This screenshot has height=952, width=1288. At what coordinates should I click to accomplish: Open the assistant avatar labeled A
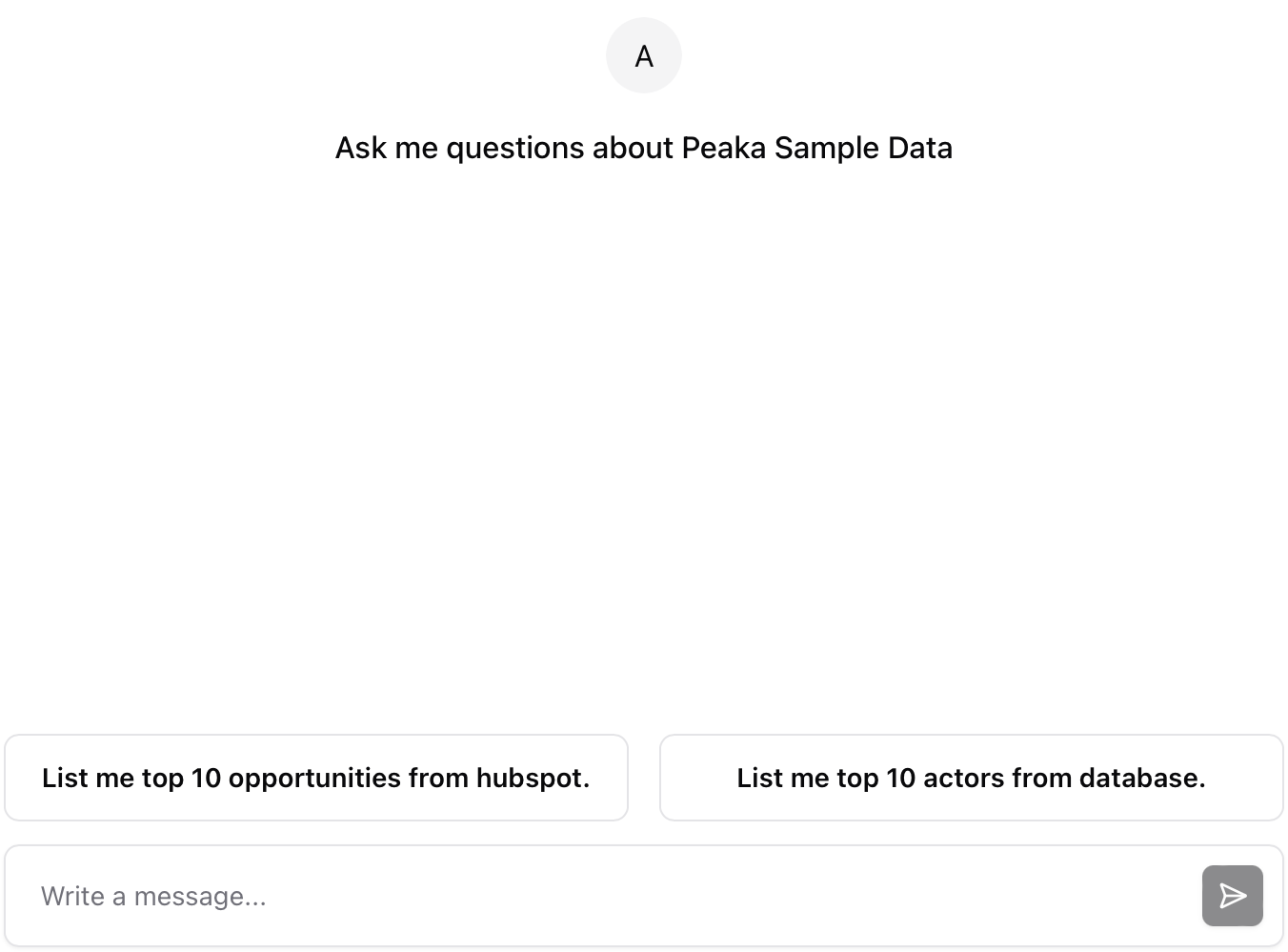[644, 55]
